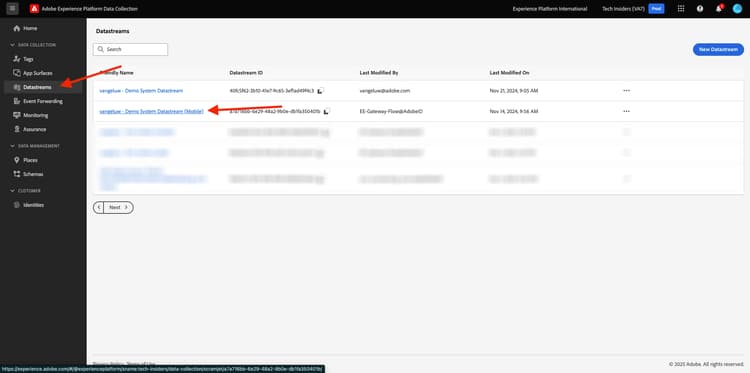Open the help question-mark menu
The width and height of the screenshot is (750, 373).
[700, 9]
